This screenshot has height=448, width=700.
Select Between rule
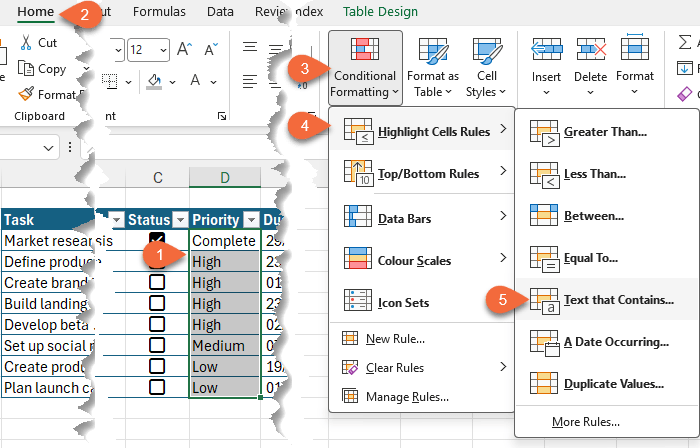607,216
